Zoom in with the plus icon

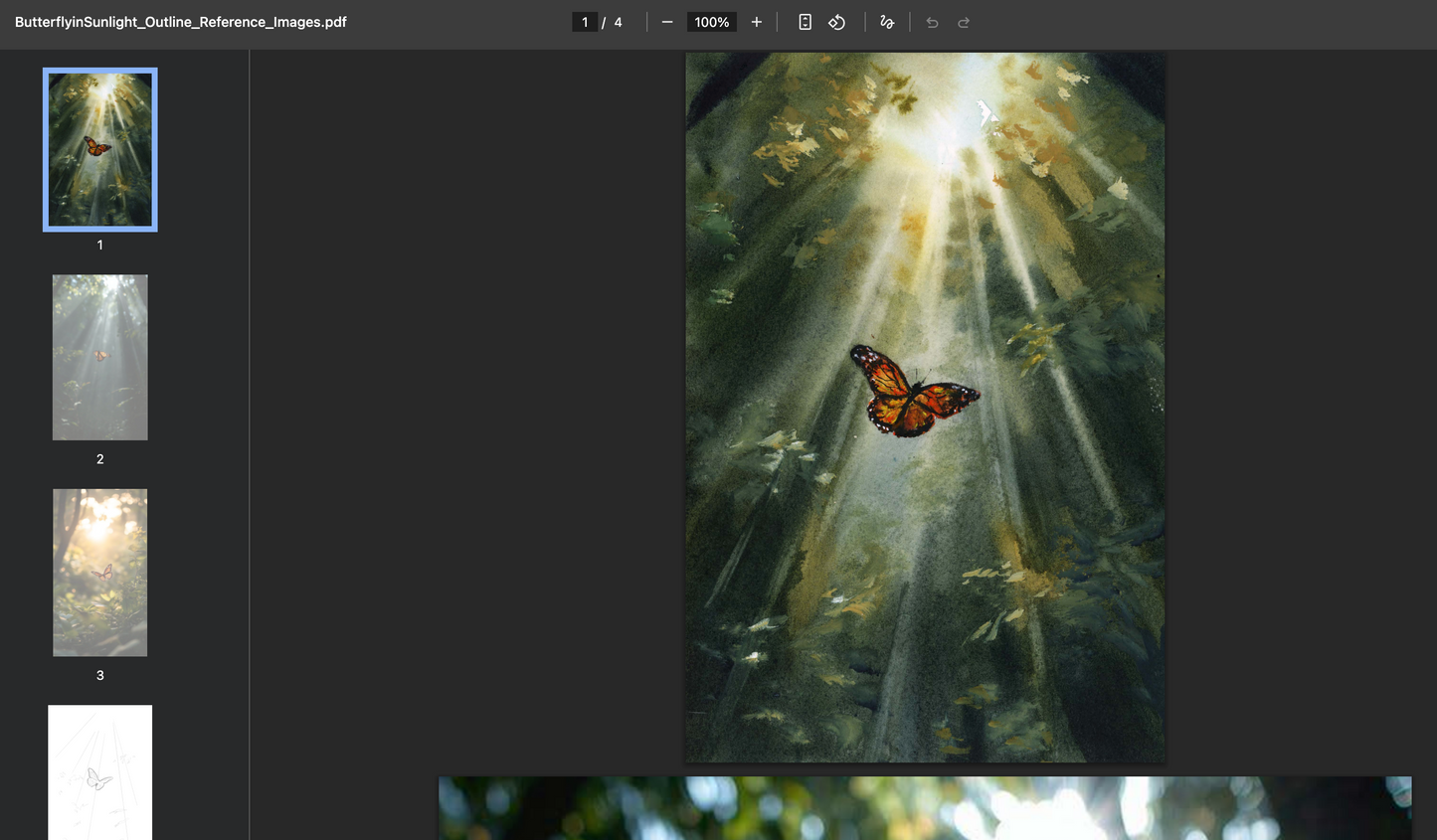tap(757, 22)
